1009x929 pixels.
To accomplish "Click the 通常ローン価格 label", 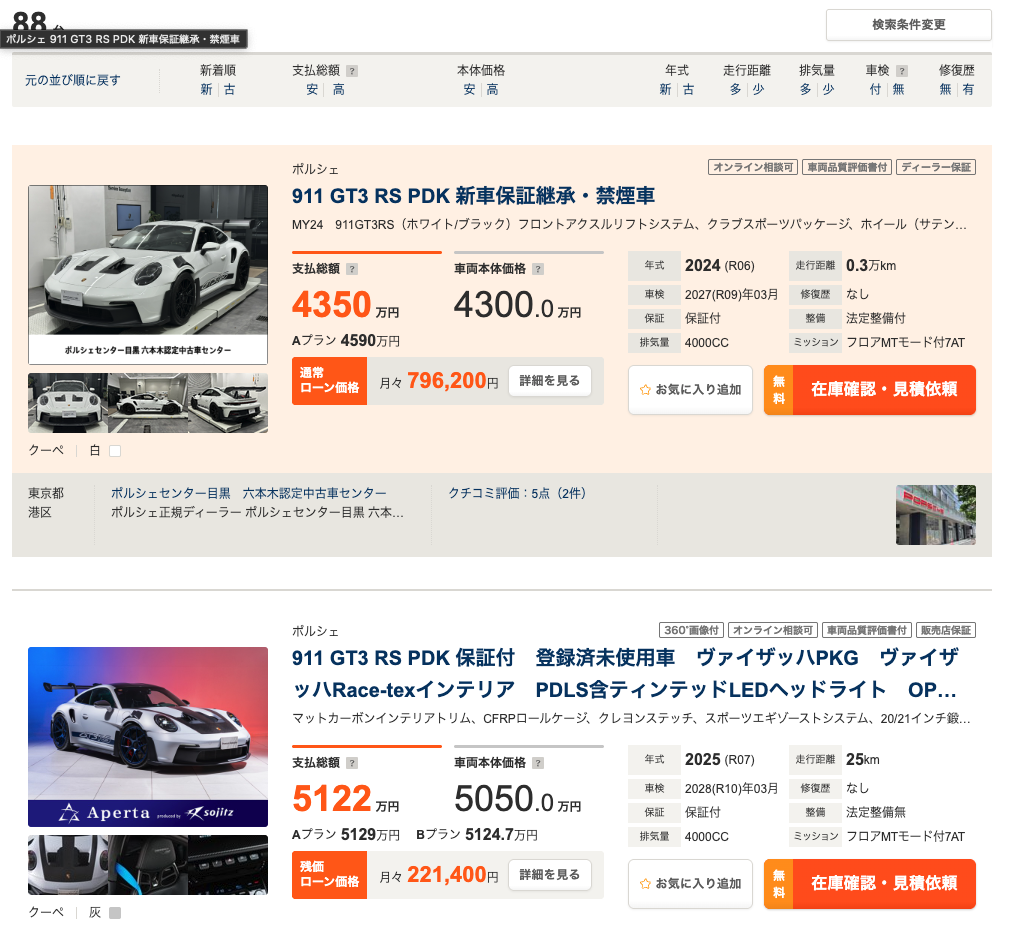I will (329, 381).
